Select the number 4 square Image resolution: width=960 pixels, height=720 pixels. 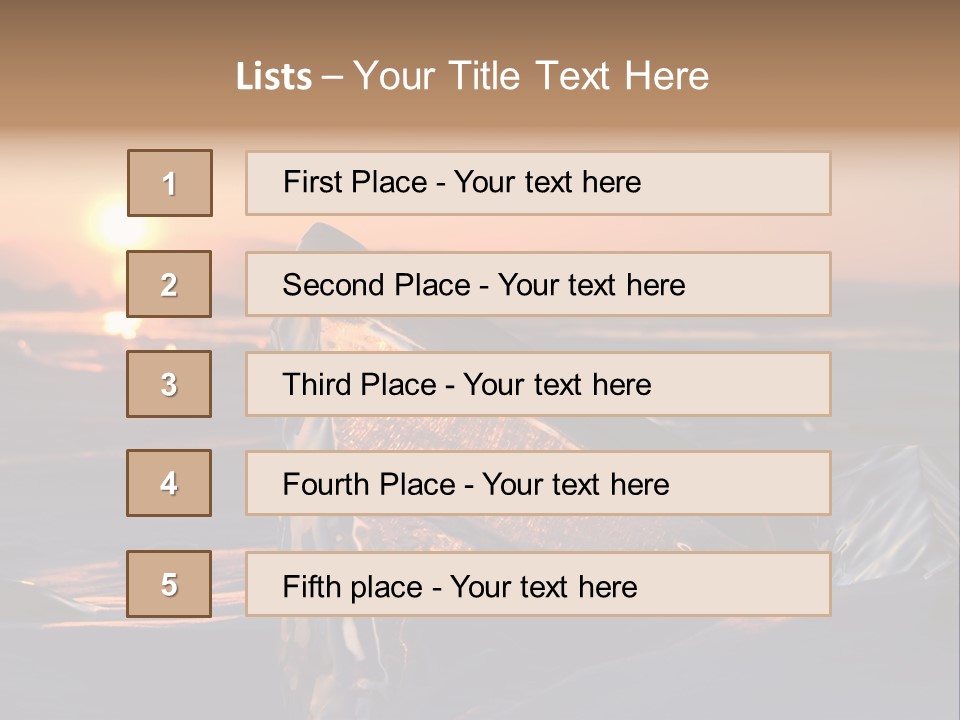pos(169,483)
